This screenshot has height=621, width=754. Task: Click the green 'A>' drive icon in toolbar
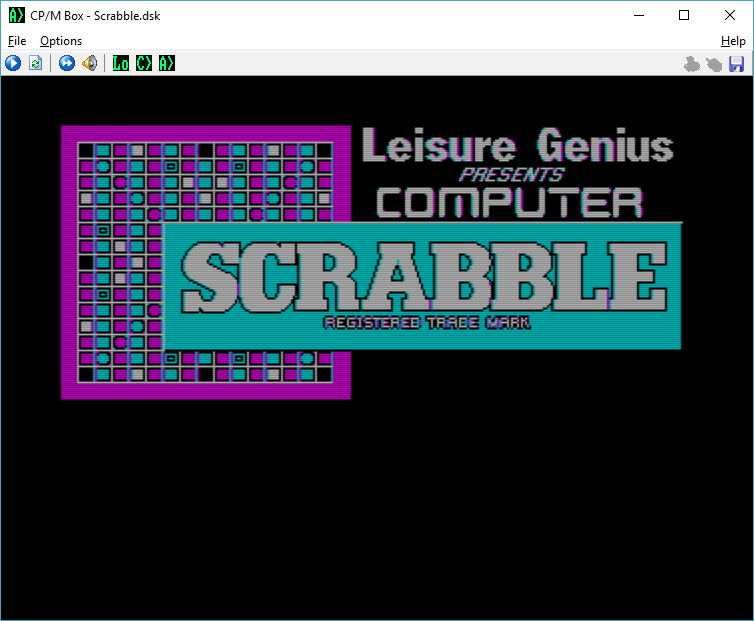click(167, 63)
